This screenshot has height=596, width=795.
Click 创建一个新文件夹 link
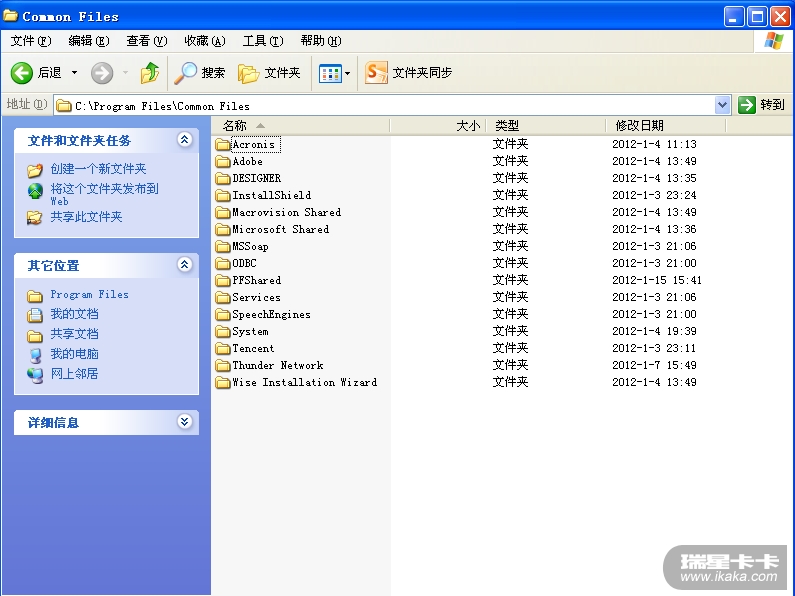click(98, 169)
